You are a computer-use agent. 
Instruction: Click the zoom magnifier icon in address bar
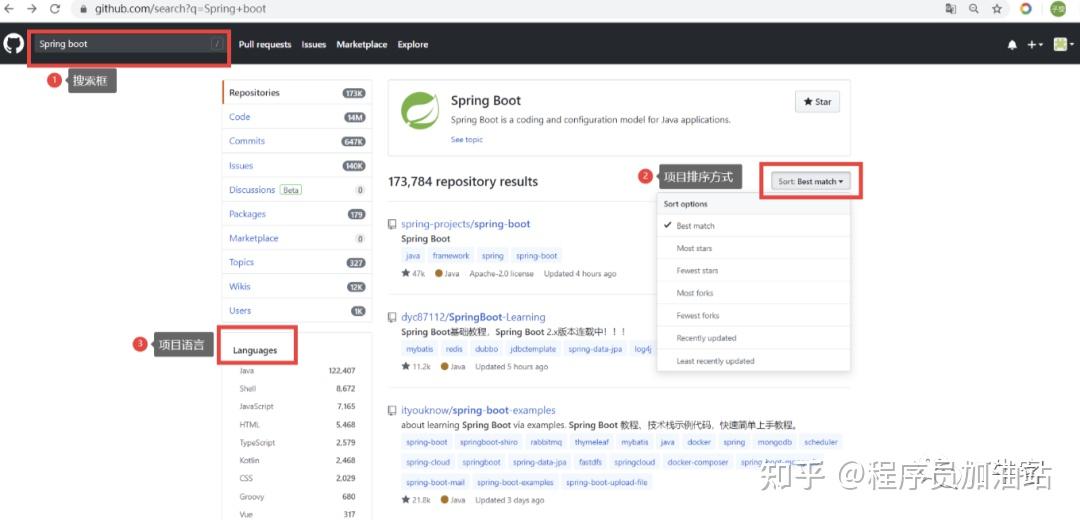[974, 9]
